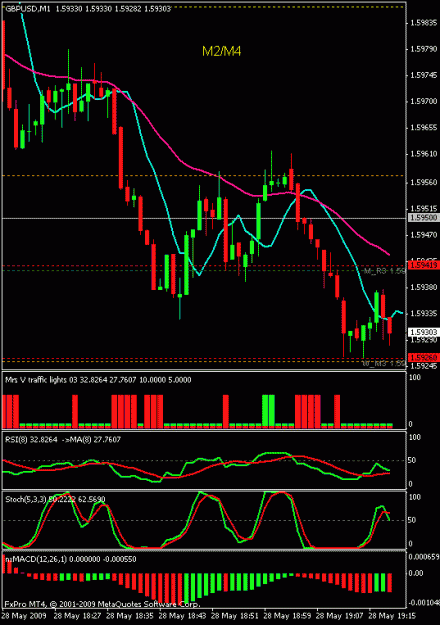The width and height of the screenshot is (440, 625).
Task: Click the 0.000659 MACD scale value
Action: pyautogui.click(x=424, y=557)
